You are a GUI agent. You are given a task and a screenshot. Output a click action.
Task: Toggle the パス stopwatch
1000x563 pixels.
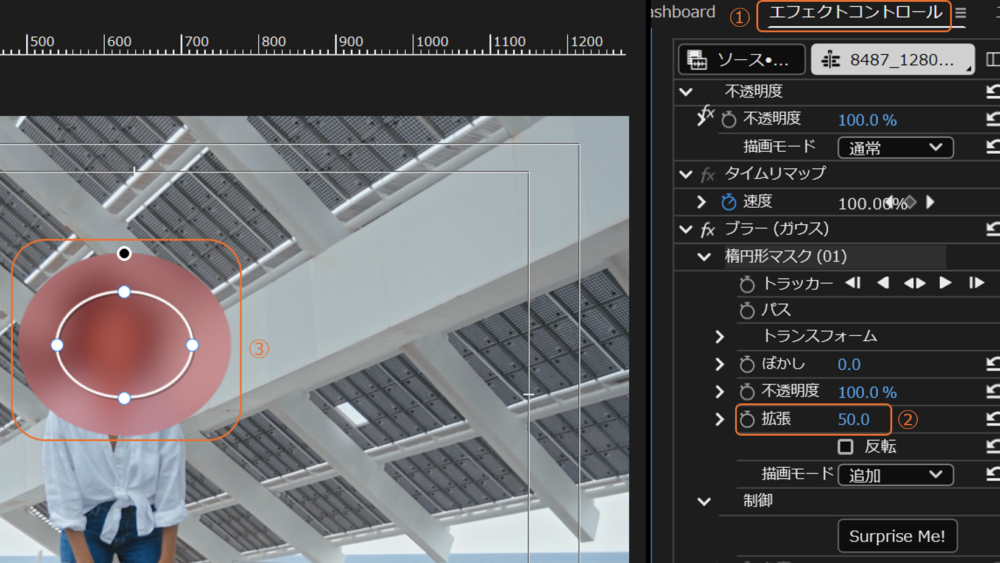(747, 311)
